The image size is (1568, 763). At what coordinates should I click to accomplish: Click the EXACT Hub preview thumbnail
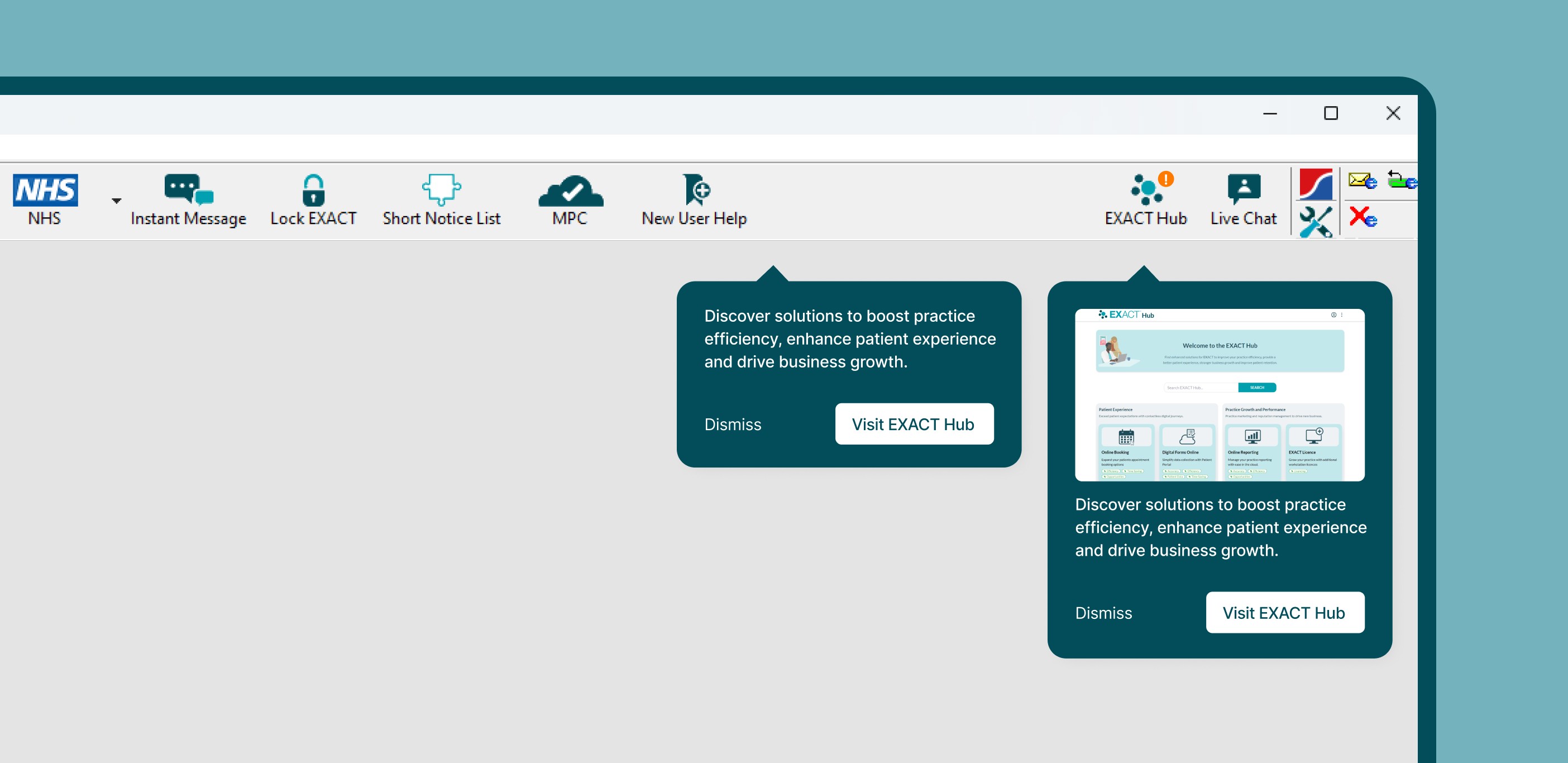point(1219,394)
